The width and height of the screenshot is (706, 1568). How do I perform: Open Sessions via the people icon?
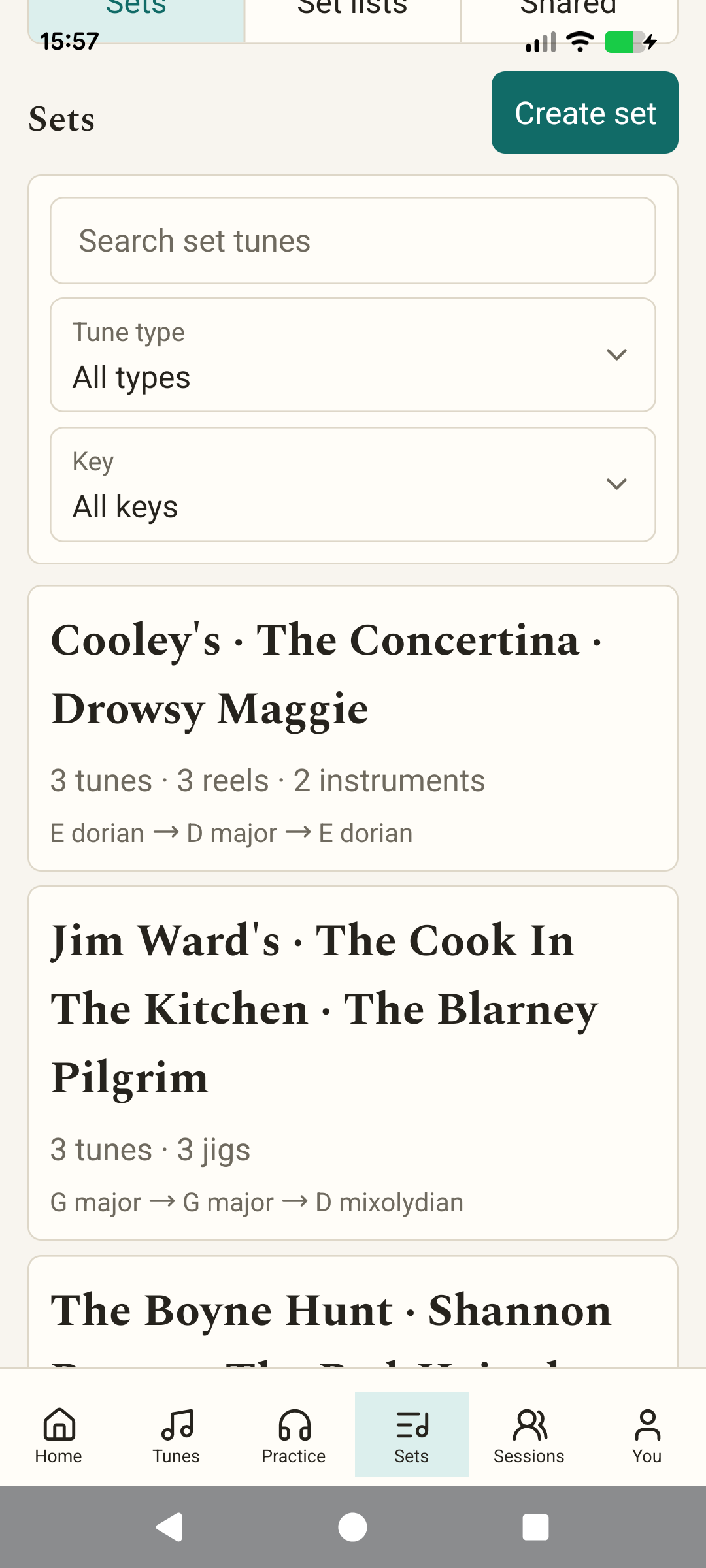point(529,1424)
